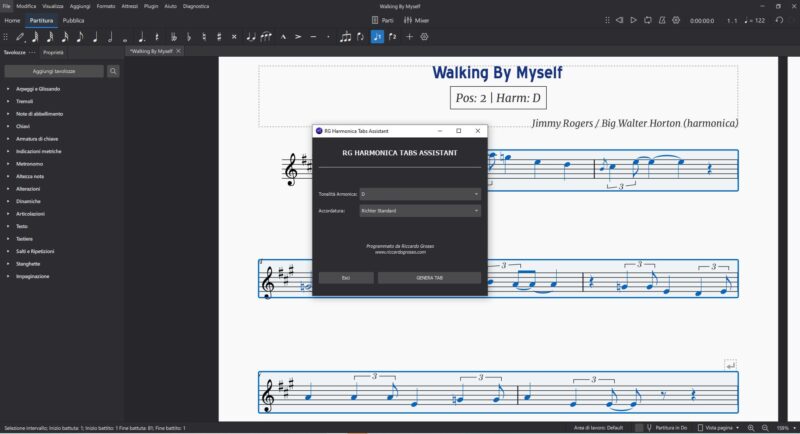Select the half note duration
Screen dimensions: 800x434
[x=110, y=37]
